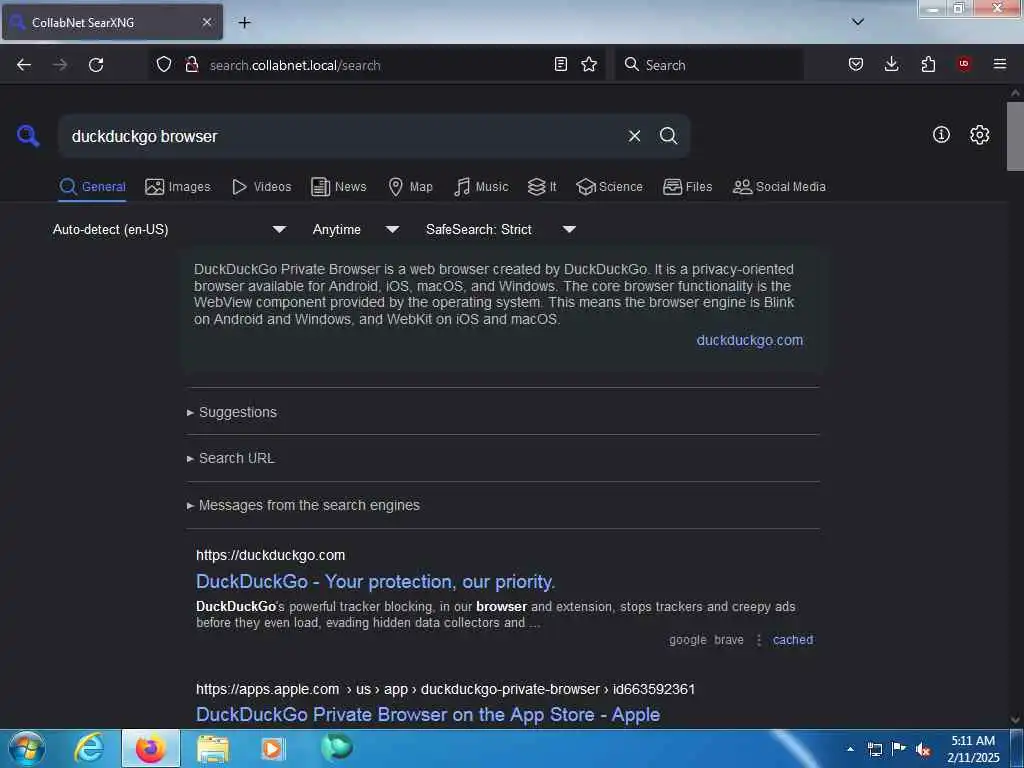This screenshot has width=1024, height=768.
Task: Click the Action Center flag icon
Action: (899, 749)
